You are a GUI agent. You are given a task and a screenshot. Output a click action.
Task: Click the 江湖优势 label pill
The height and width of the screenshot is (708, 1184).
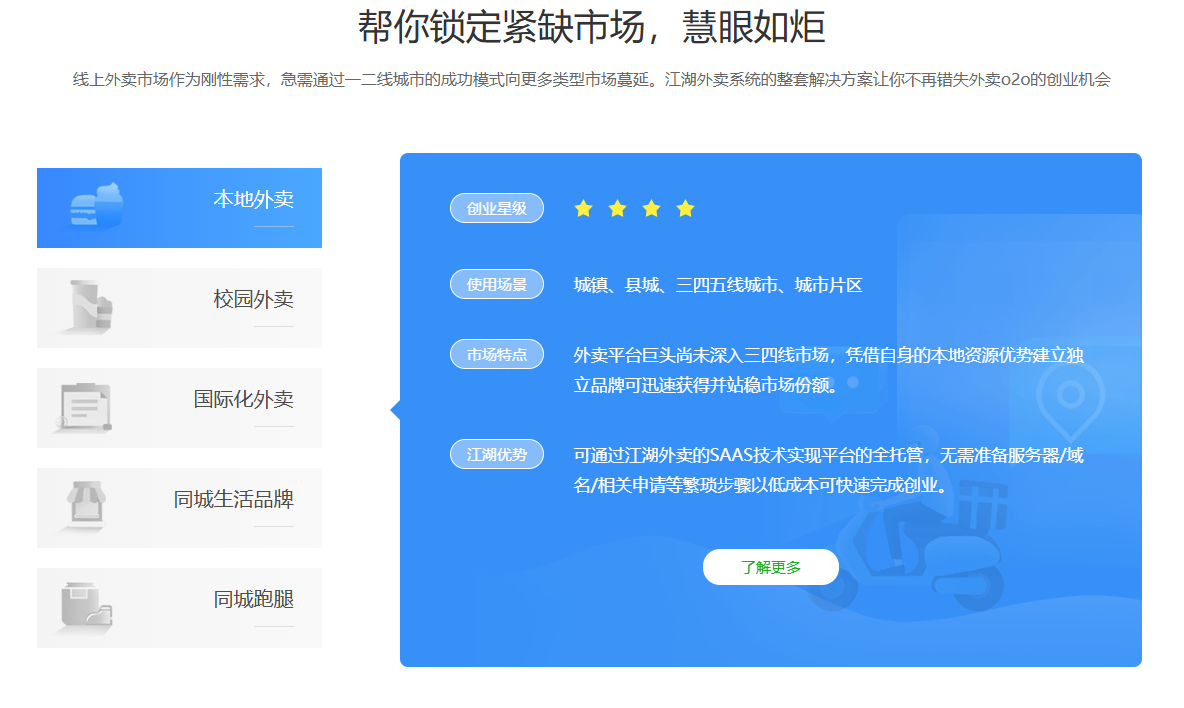coord(497,455)
